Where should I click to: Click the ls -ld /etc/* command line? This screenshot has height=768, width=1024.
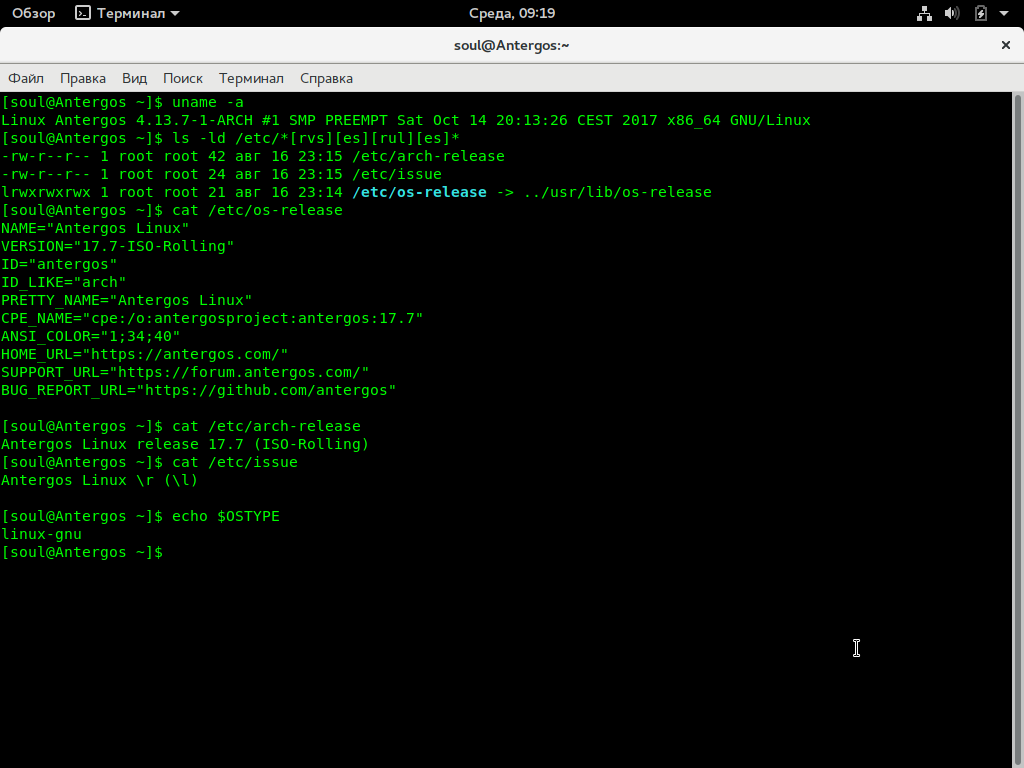pos(230,138)
